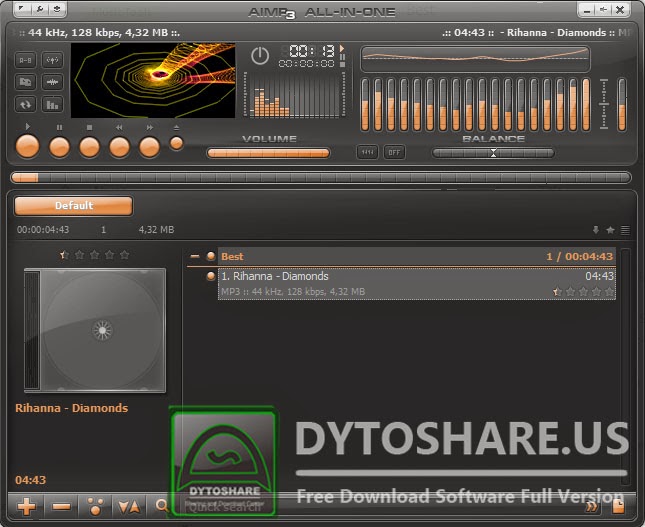This screenshot has height=527, width=645.
Task: Open the audio library folder button
Action: 26,82
